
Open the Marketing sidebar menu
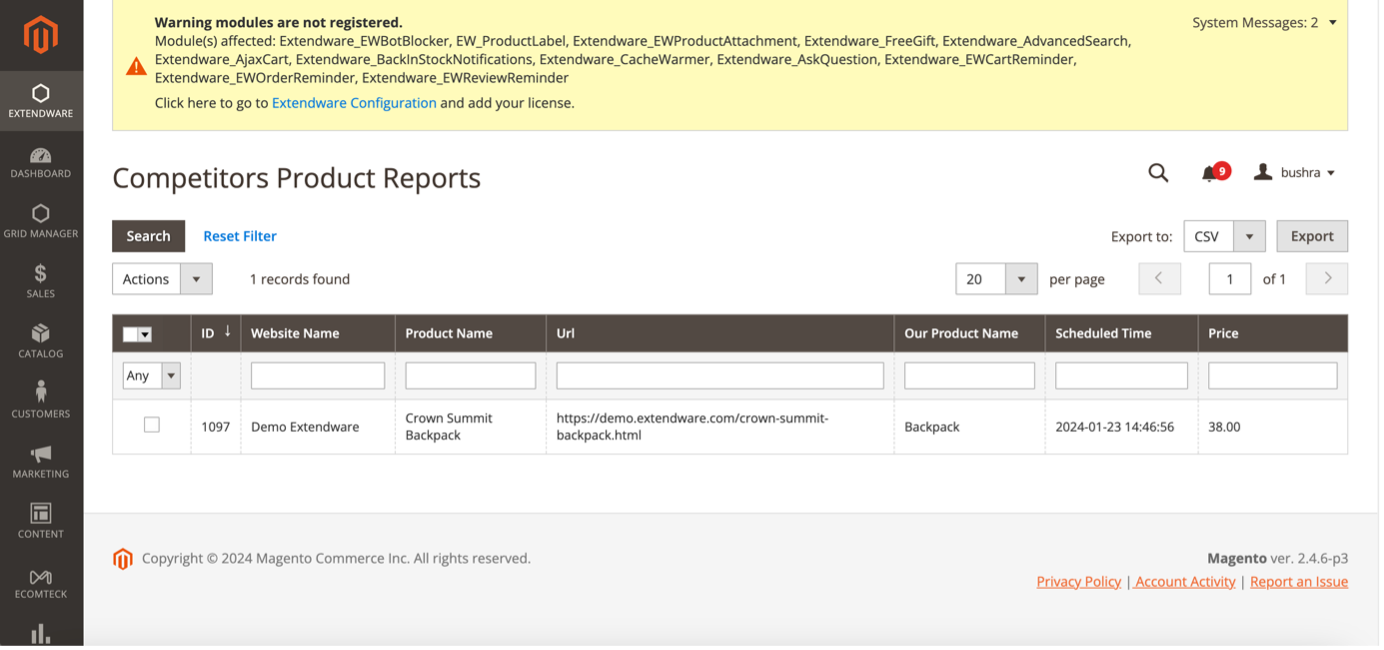[41, 462]
